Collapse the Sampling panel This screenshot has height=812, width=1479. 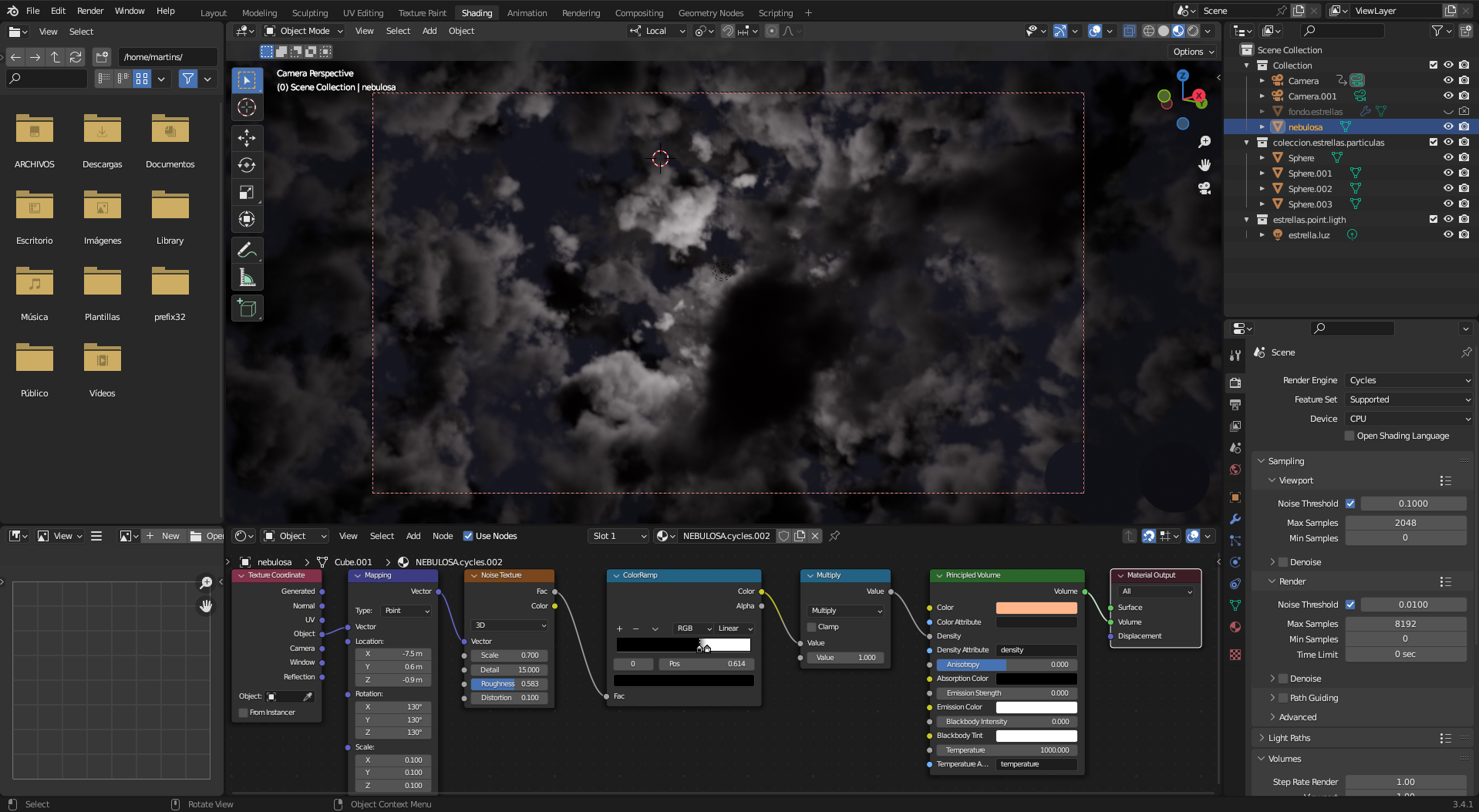point(1286,461)
